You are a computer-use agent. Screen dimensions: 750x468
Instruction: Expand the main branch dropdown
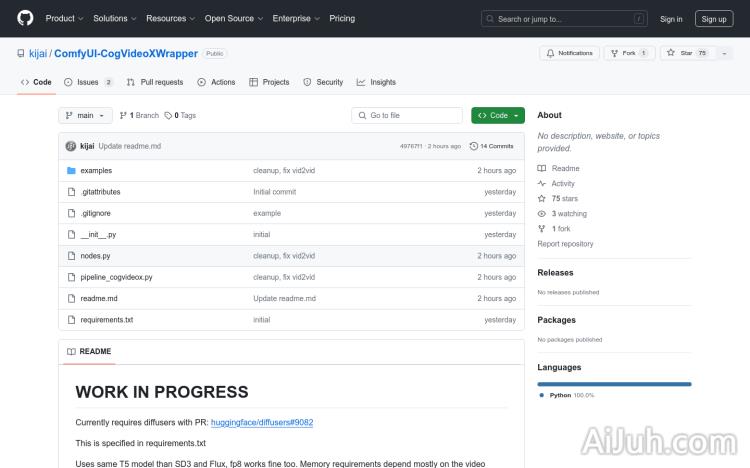point(86,116)
